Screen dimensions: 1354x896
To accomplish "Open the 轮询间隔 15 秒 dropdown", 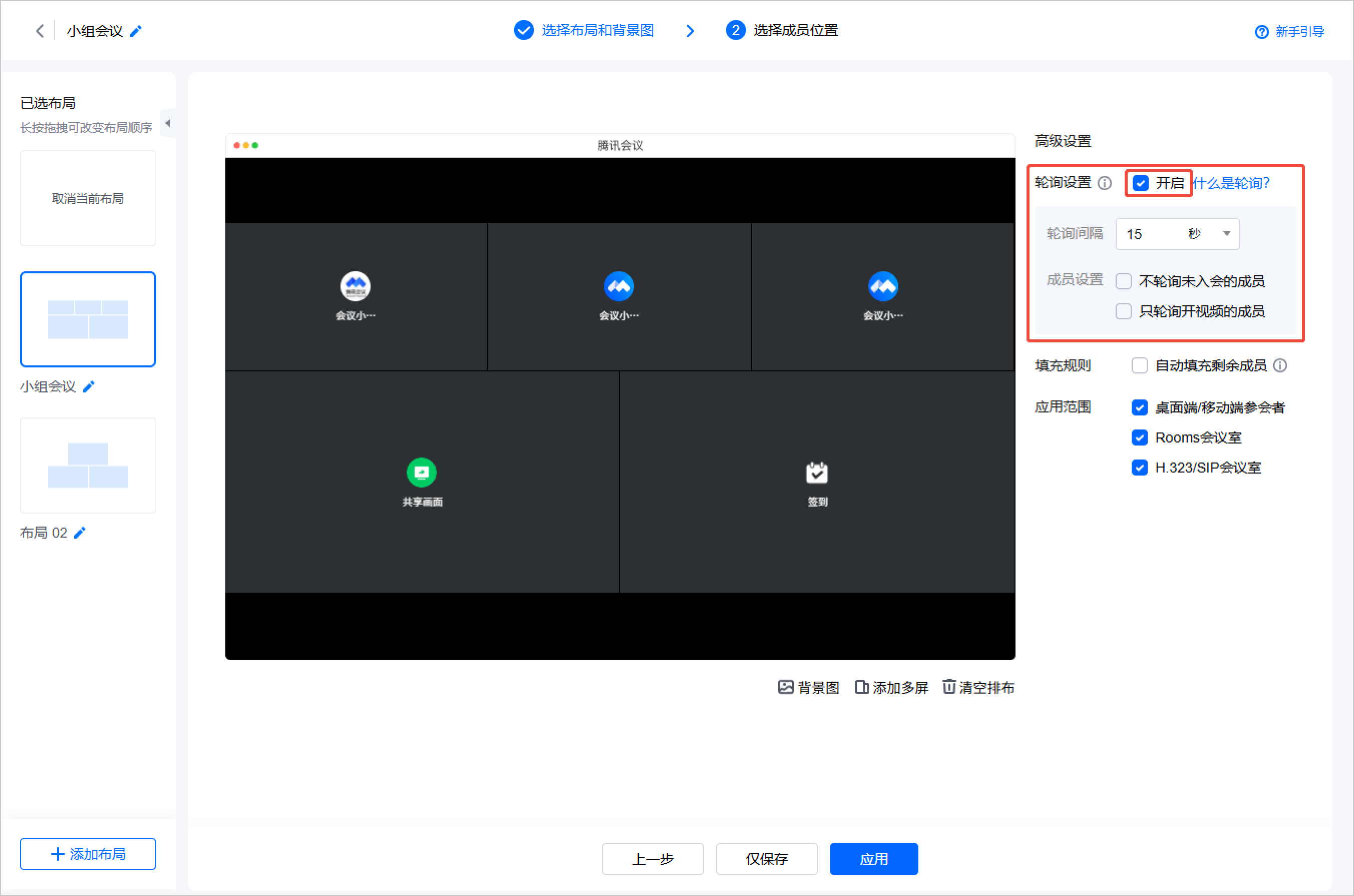I will (x=1177, y=234).
